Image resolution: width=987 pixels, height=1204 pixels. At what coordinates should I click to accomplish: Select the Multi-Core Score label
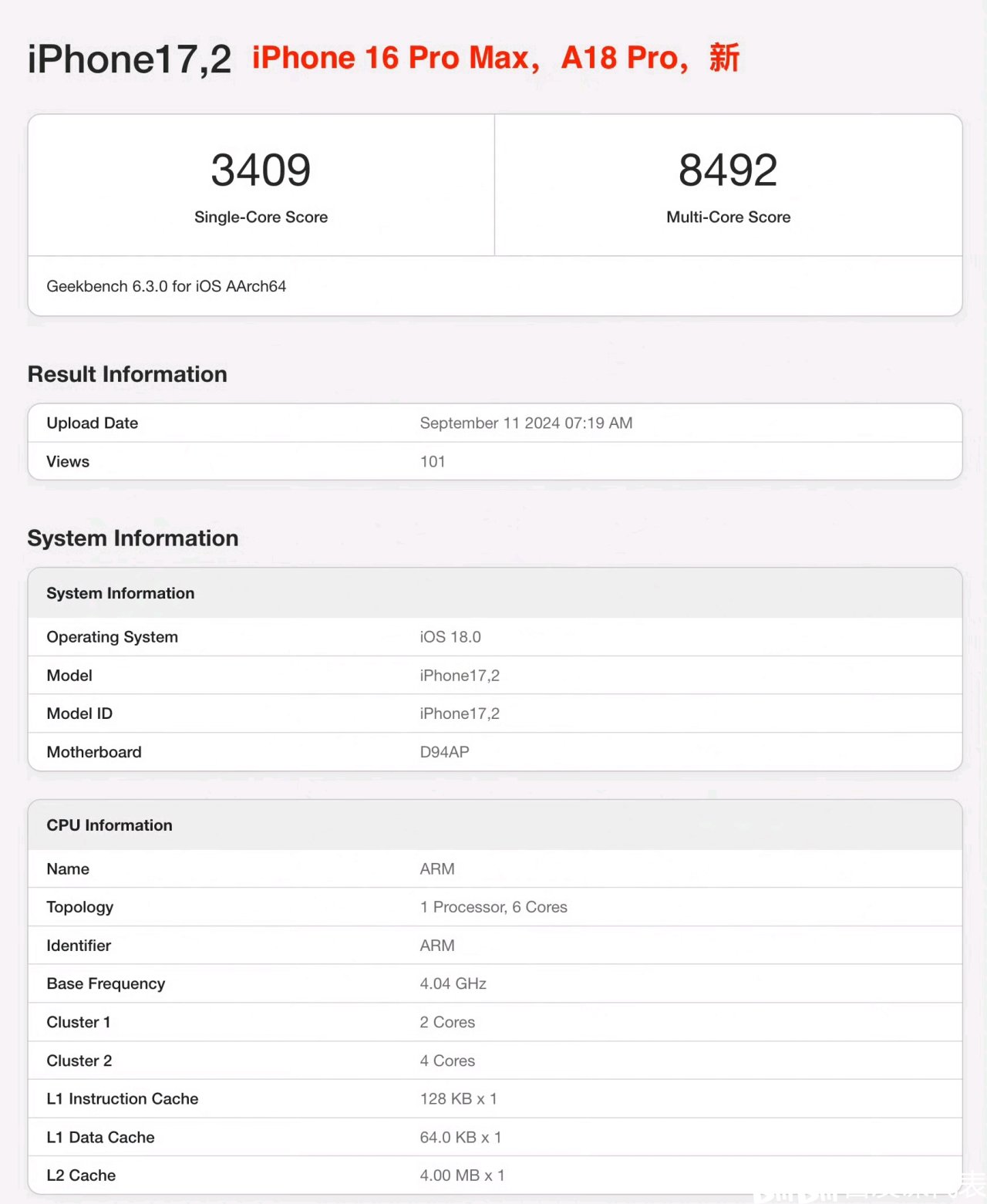tap(728, 218)
